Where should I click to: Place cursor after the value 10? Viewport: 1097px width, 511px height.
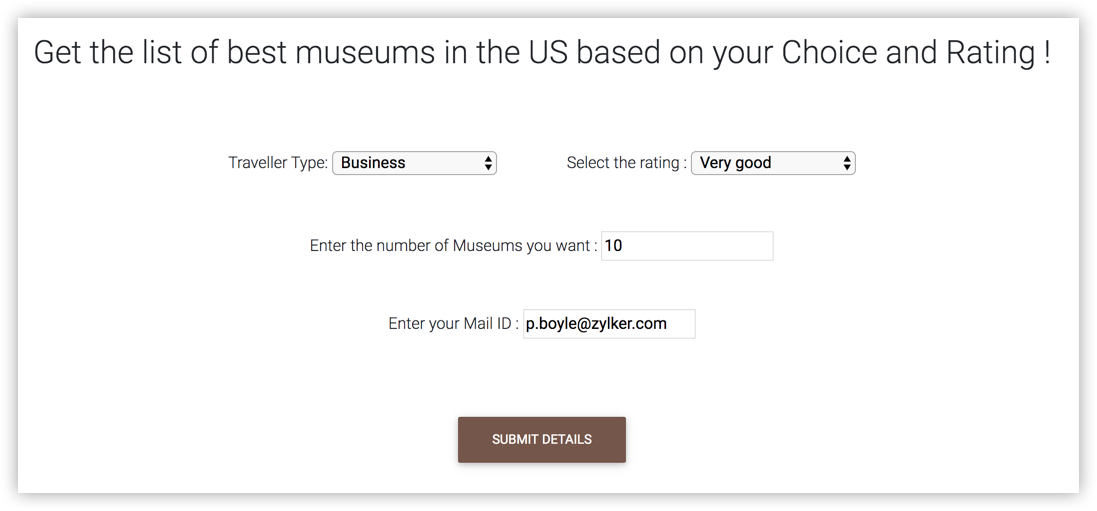tap(624, 246)
